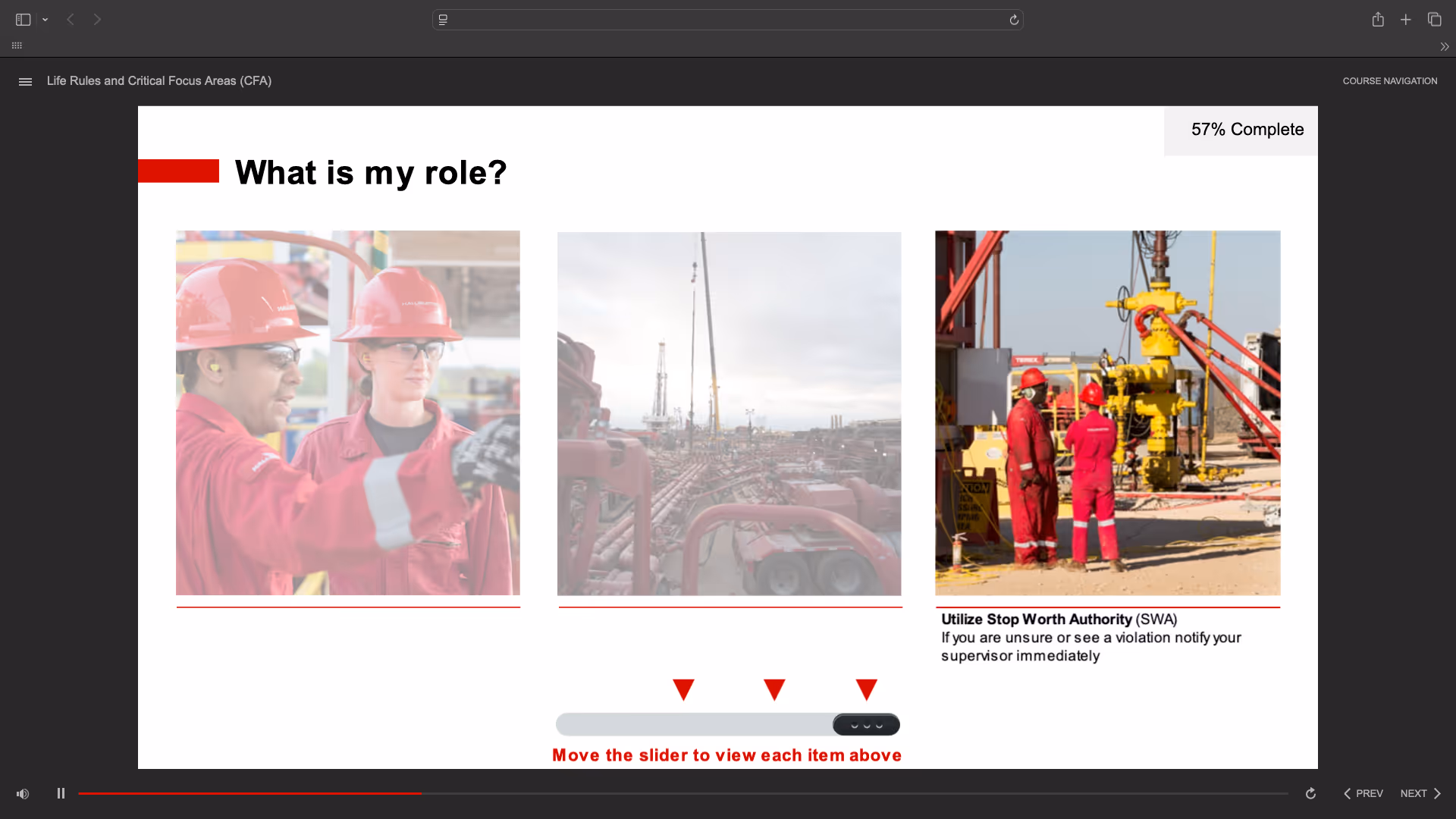
Task: Go to the PREV slide
Action: coord(1363,794)
